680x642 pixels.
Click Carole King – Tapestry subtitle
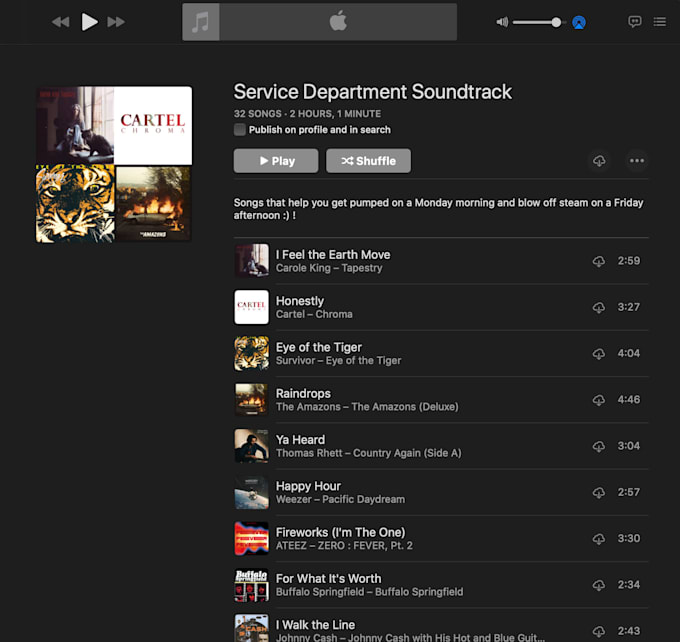tap(329, 268)
